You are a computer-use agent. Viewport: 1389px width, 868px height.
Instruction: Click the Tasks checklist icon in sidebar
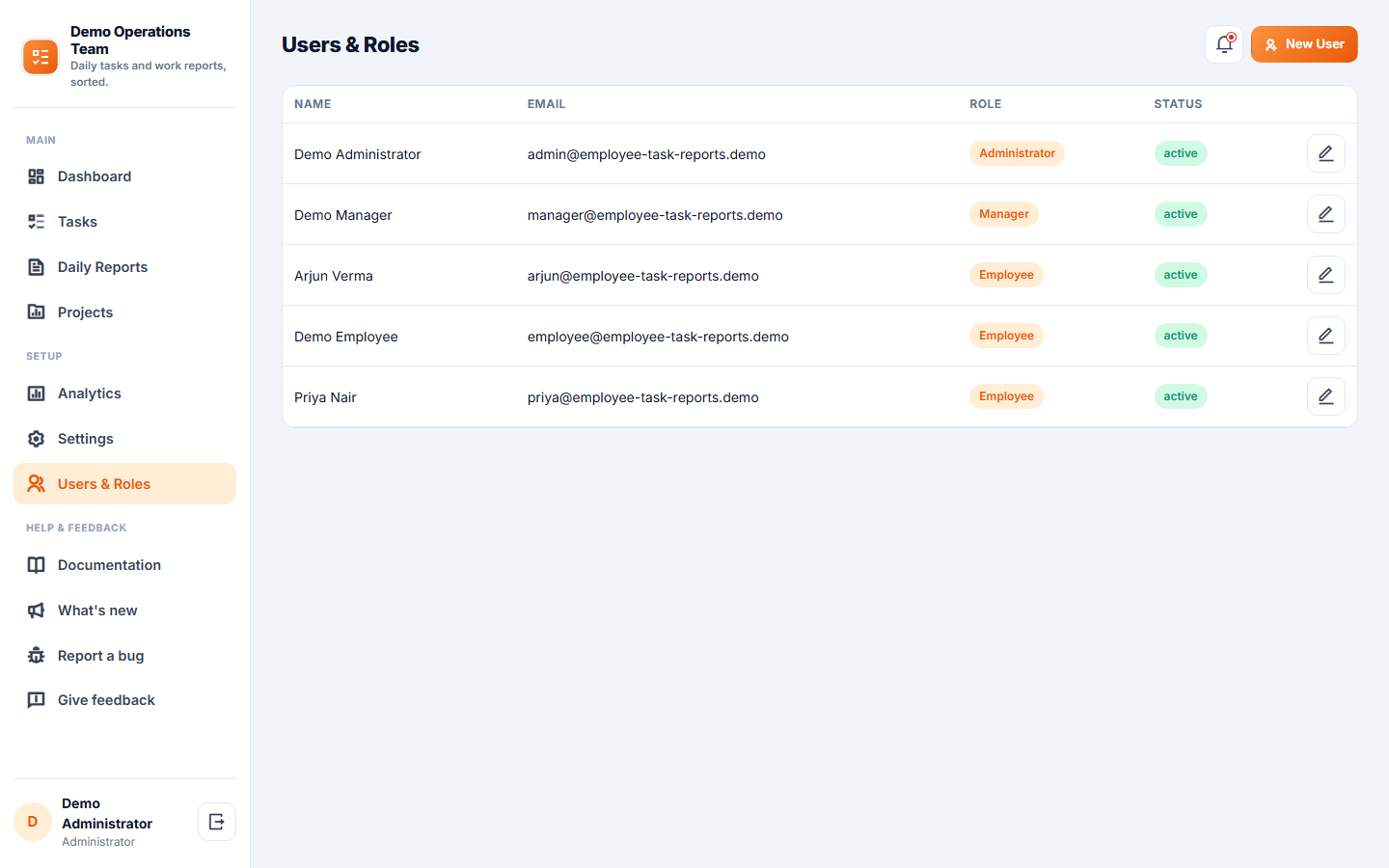coord(37,222)
